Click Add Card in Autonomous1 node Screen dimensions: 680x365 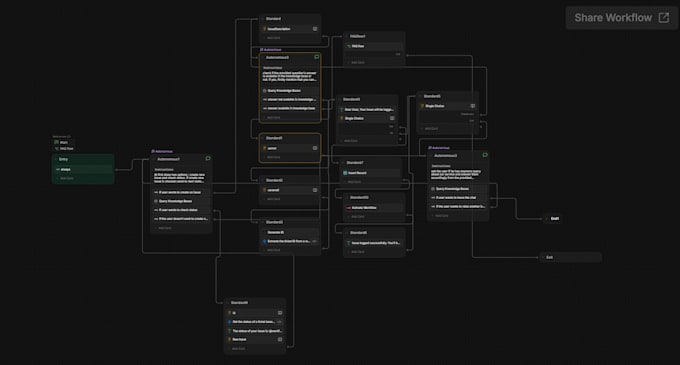click(164, 228)
